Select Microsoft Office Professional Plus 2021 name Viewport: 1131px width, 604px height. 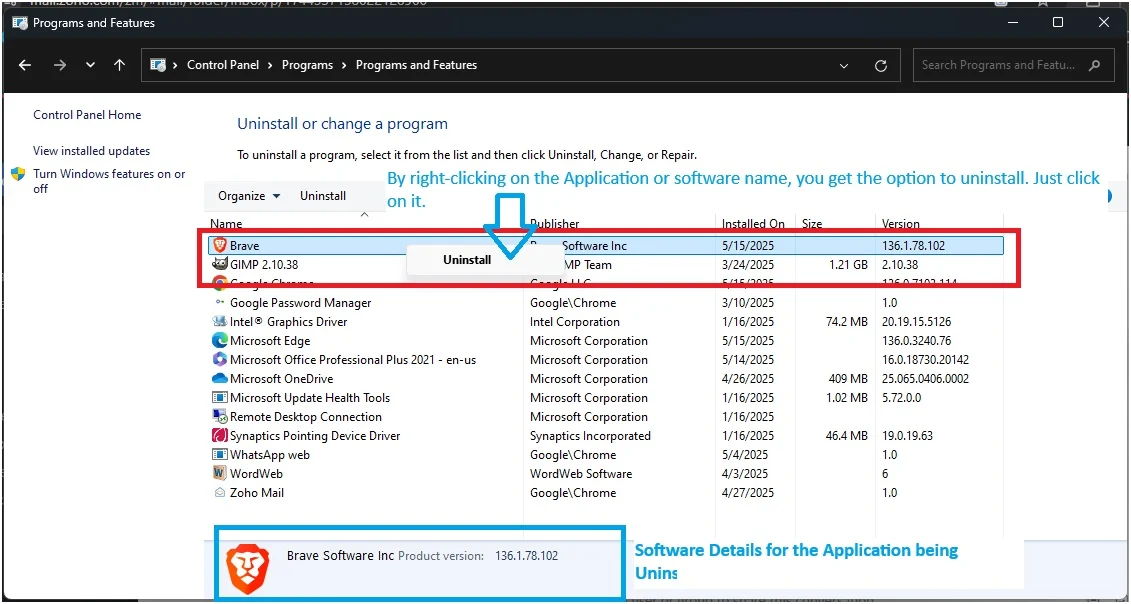point(353,359)
